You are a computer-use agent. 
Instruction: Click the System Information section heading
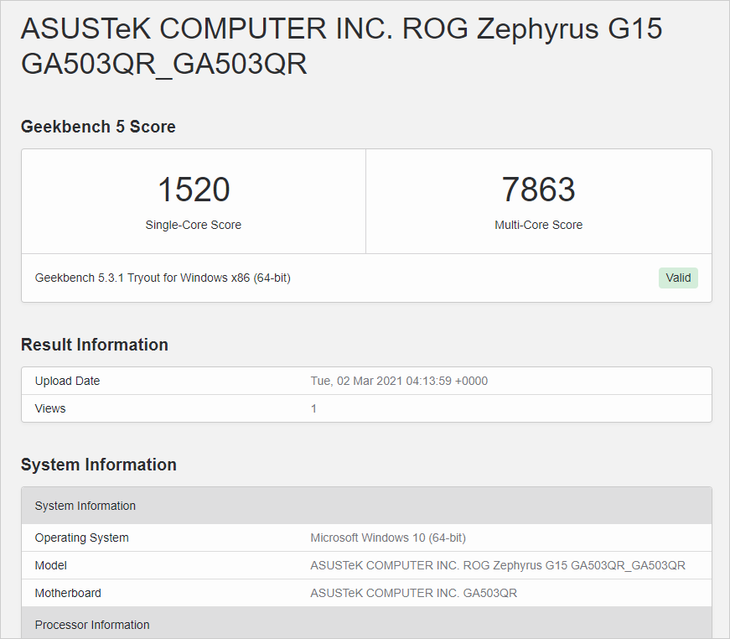[x=98, y=465]
